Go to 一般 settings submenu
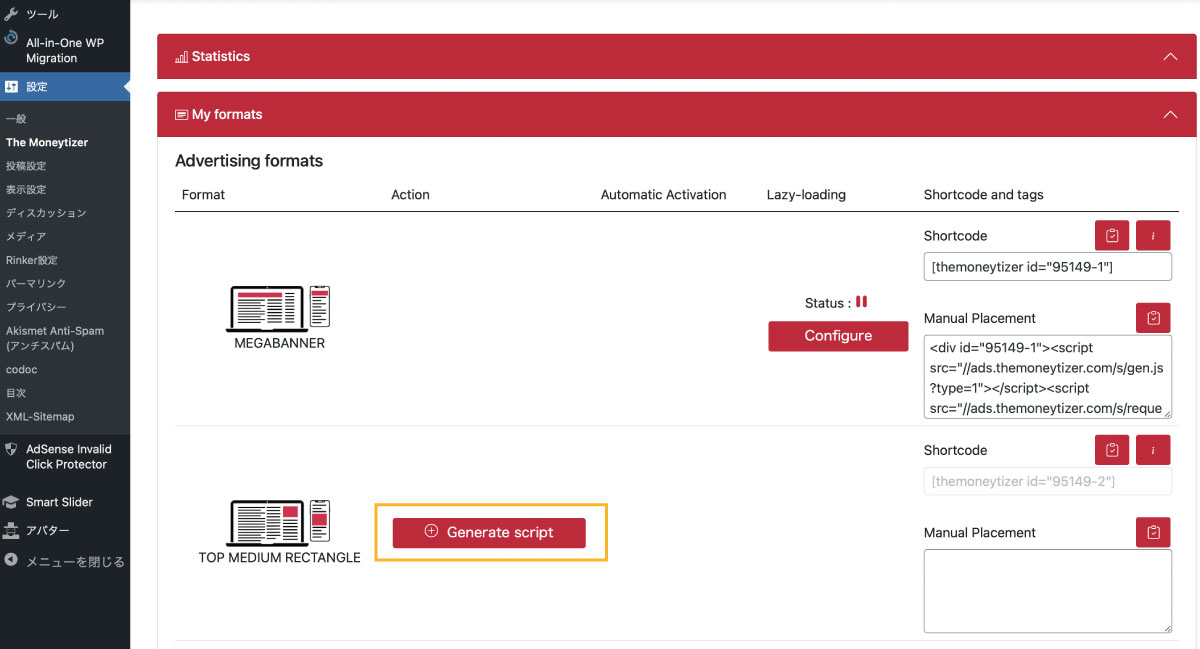The image size is (1200, 649). [x=16, y=119]
